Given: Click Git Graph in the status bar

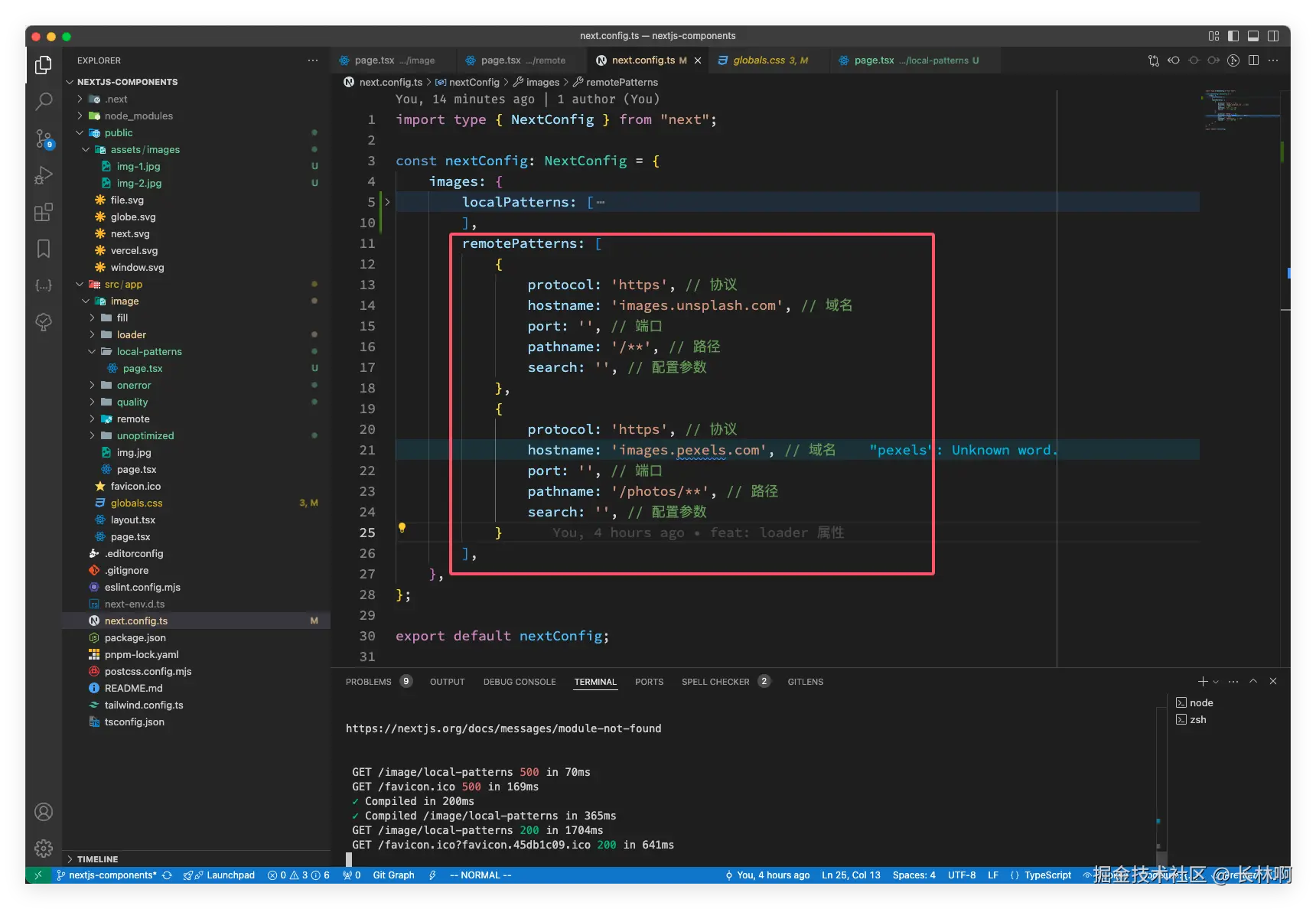Looking at the screenshot, I should click(x=393, y=875).
